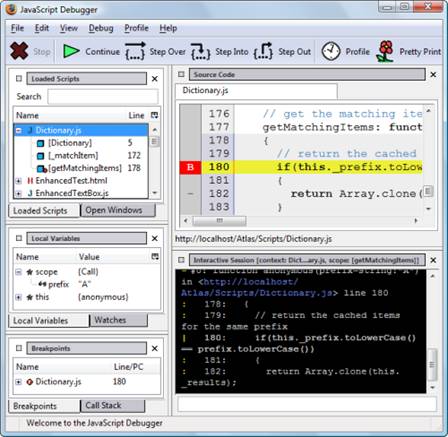Expand the EnhancedTest.html tree node
The height and width of the screenshot is (437, 448).
click(19, 181)
